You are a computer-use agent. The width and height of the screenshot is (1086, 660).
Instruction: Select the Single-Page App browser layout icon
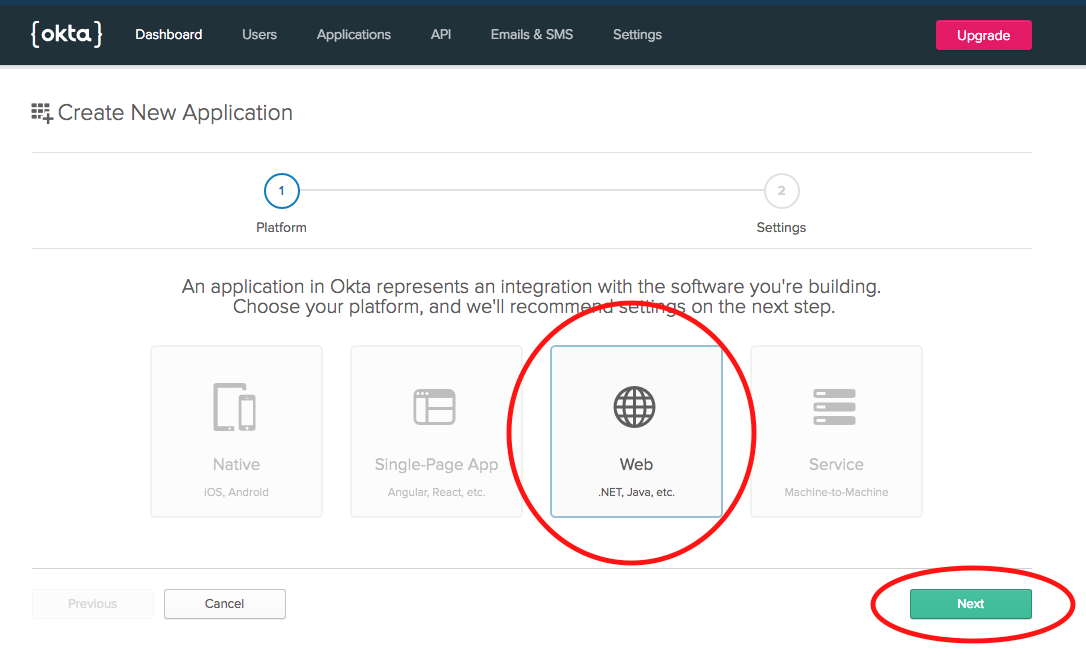(435, 406)
